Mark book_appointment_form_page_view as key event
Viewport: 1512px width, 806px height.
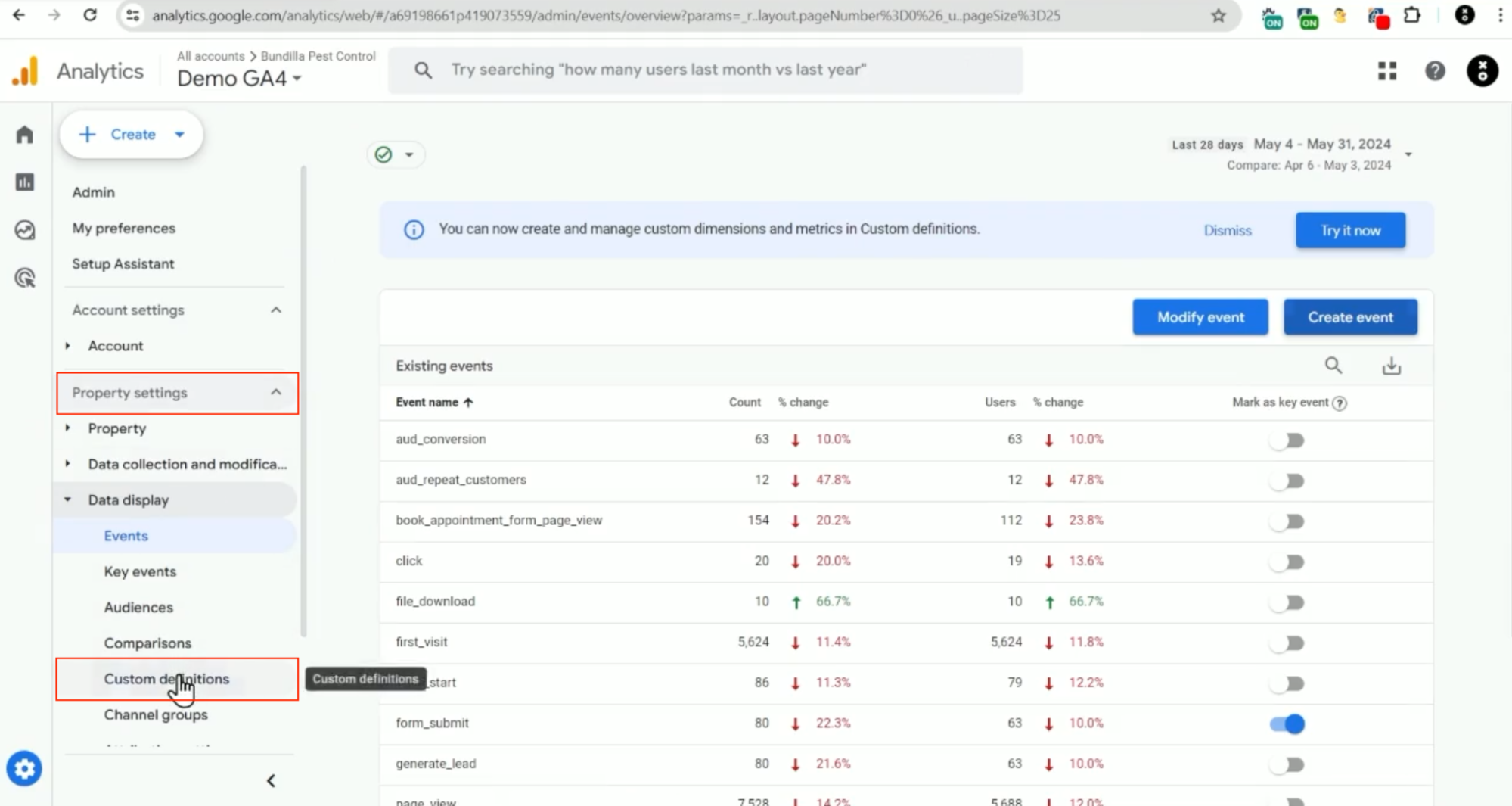(1287, 521)
